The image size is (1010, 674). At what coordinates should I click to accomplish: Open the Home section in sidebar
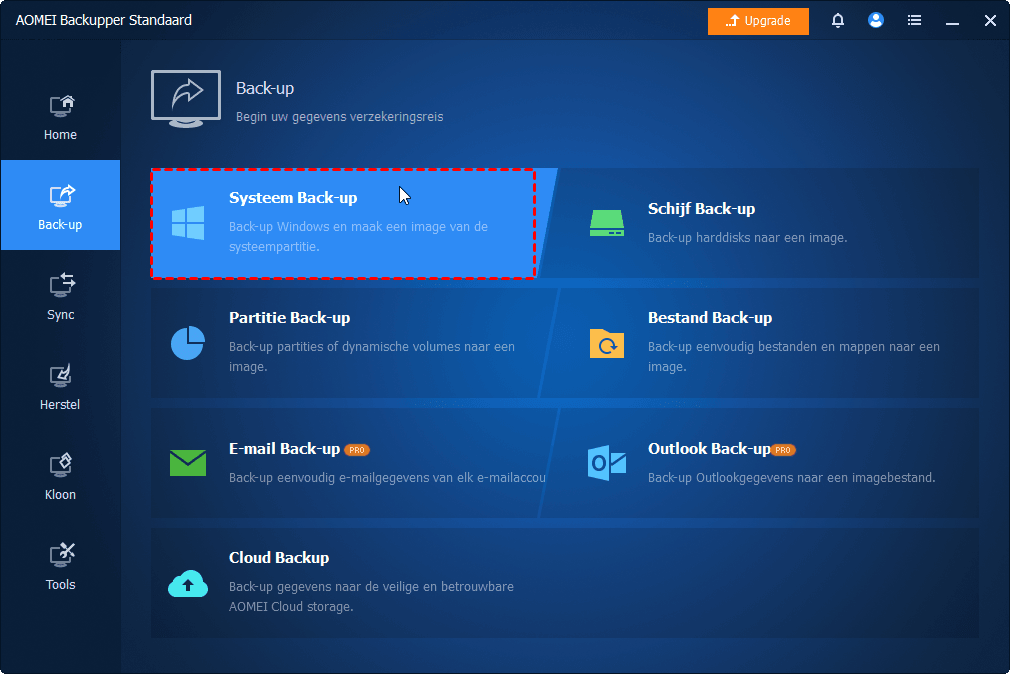pyautogui.click(x=61, y=117)
